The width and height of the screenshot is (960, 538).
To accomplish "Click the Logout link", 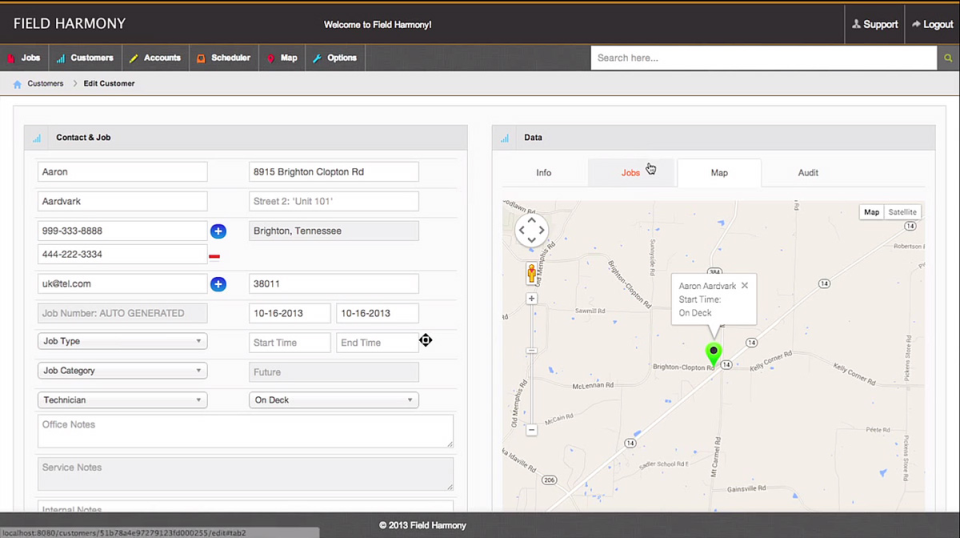I will click(x=932, y=24).
